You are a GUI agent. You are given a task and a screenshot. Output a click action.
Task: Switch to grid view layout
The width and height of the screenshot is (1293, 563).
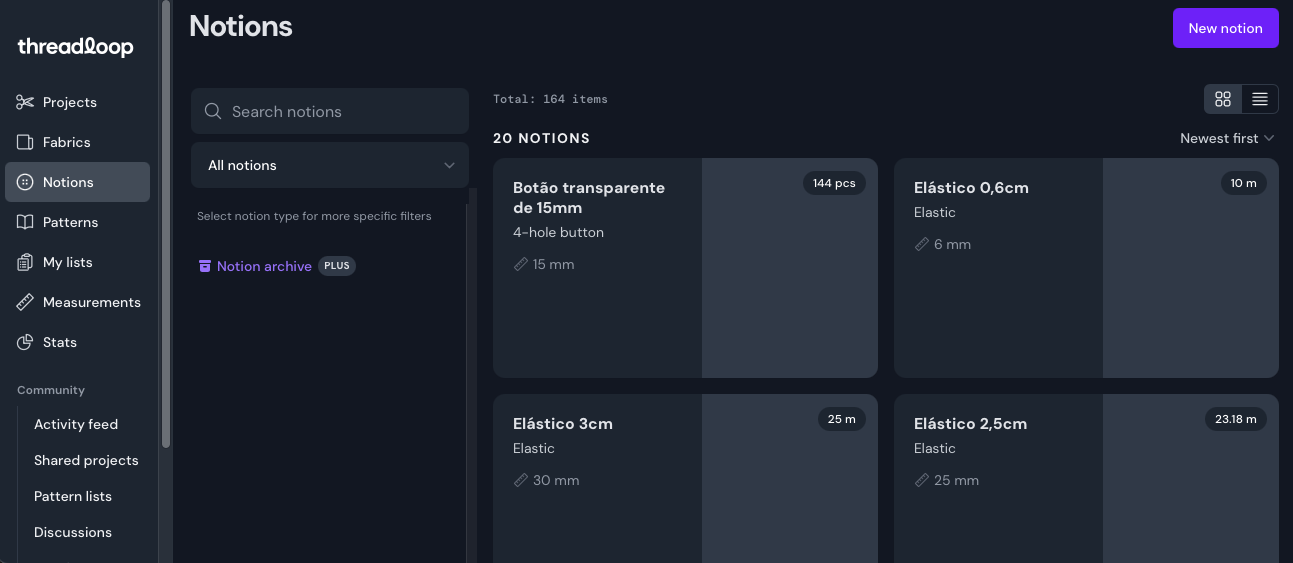point(1222,99)
